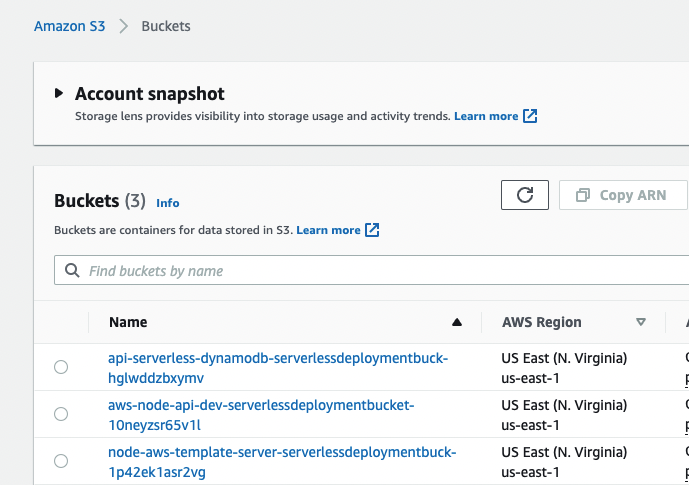The height and width of the screenshot is (485, 689).
Task: Click external link icon beside buckets Learn more
Action: point(372,230)
